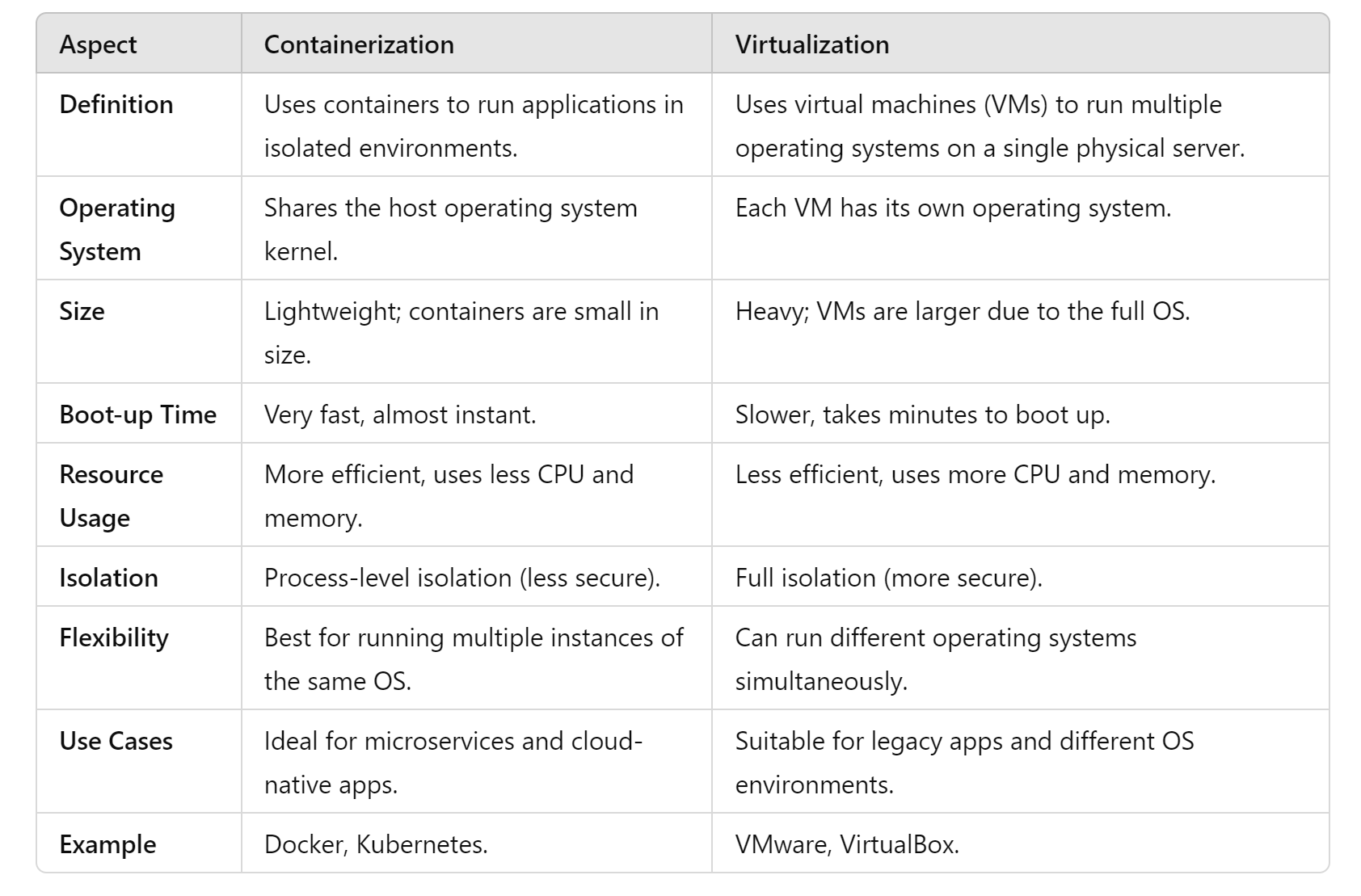Select the Flexibility row label
Screen dimensions: 1361x896
pos(114,637)
